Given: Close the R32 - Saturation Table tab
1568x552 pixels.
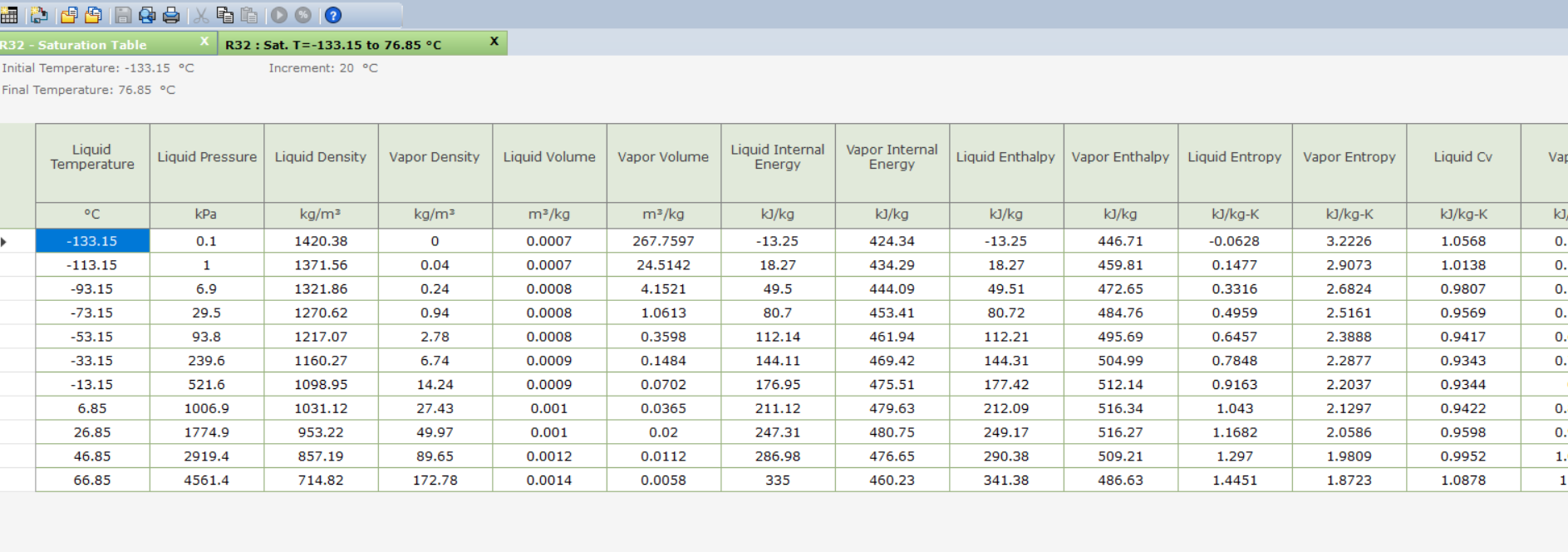Looking at the screenshot, I should tap(204, 42).
